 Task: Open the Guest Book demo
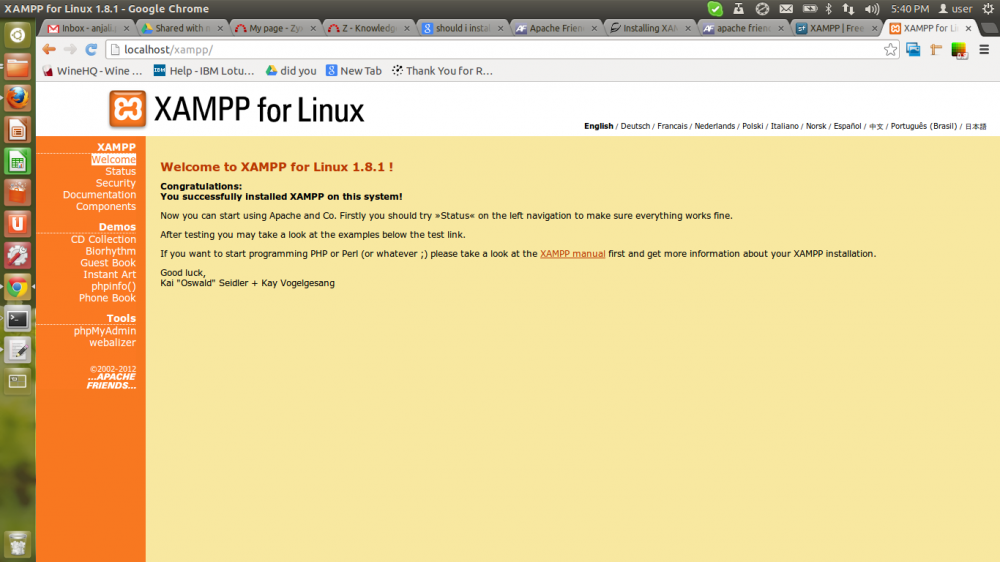click(x=108, y=263)
